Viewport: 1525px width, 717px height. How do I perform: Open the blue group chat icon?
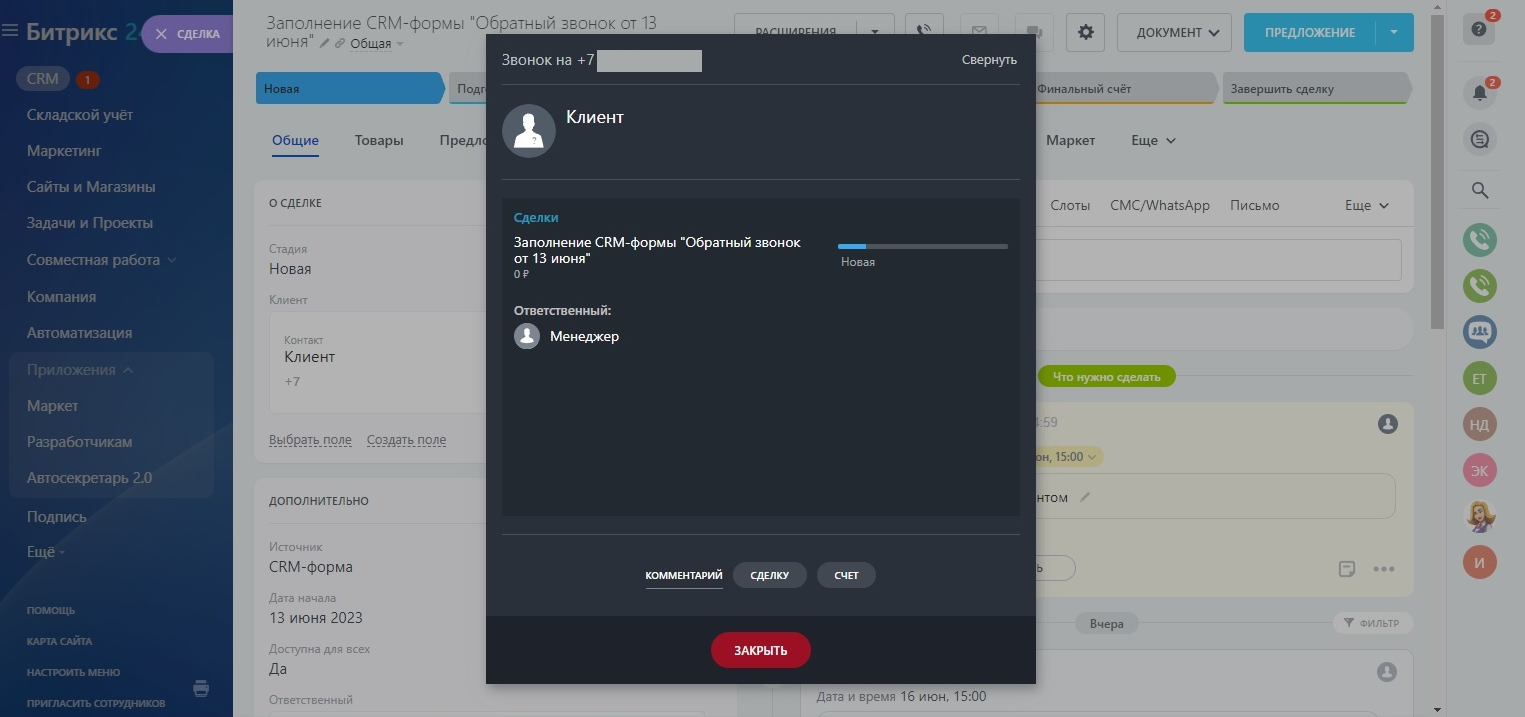coord(1480,331)
